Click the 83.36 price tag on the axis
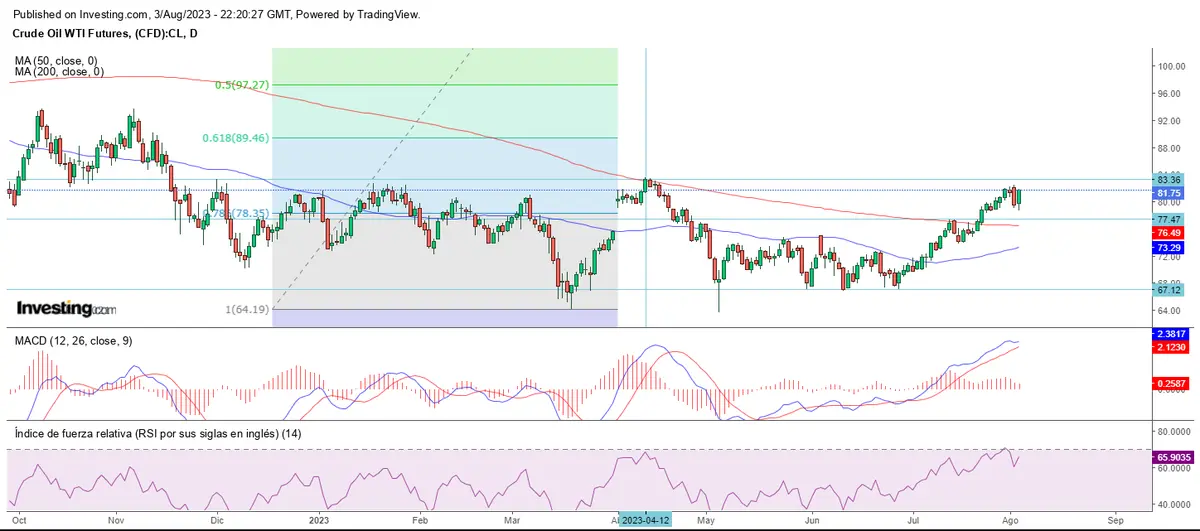Screen dimensions: 1200x531 pyautogui.click(x=1169, y=180)
